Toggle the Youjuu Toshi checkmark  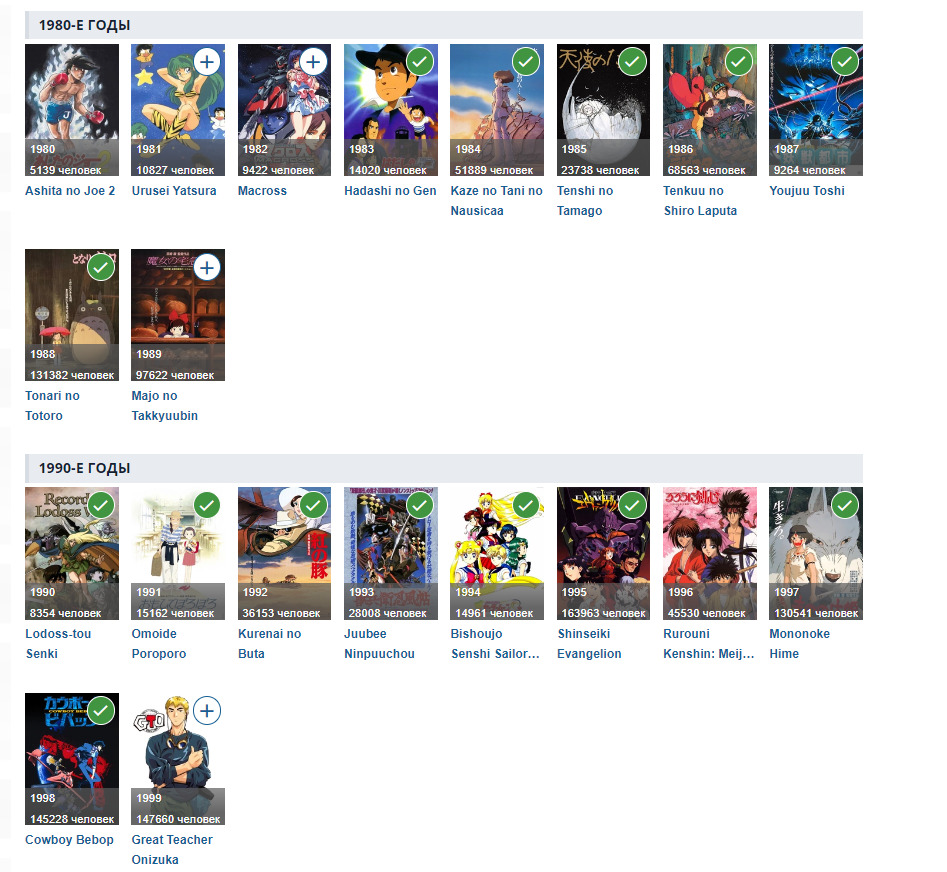[x=845, y=62]
